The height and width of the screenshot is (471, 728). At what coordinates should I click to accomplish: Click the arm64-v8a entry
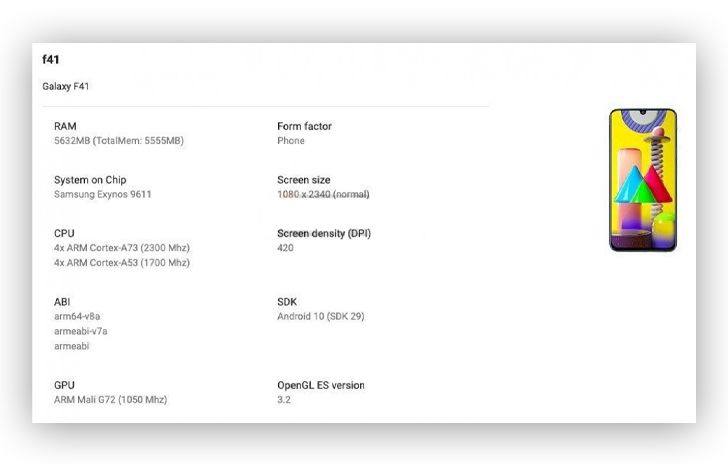(77, 316)
